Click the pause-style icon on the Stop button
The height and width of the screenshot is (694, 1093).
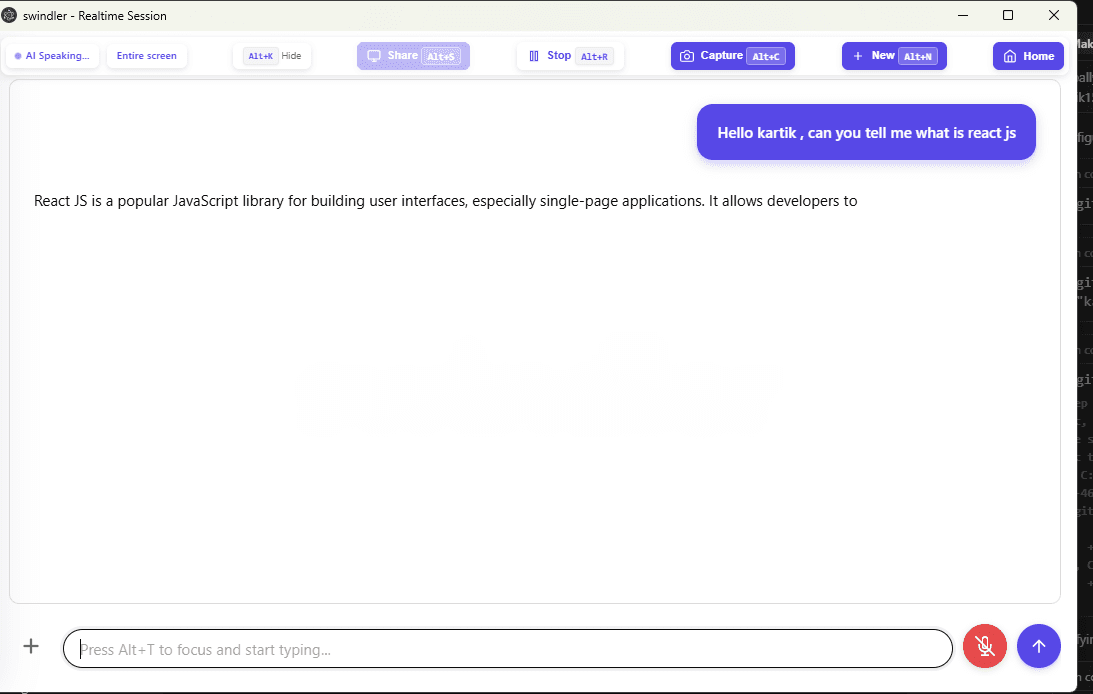533,55
